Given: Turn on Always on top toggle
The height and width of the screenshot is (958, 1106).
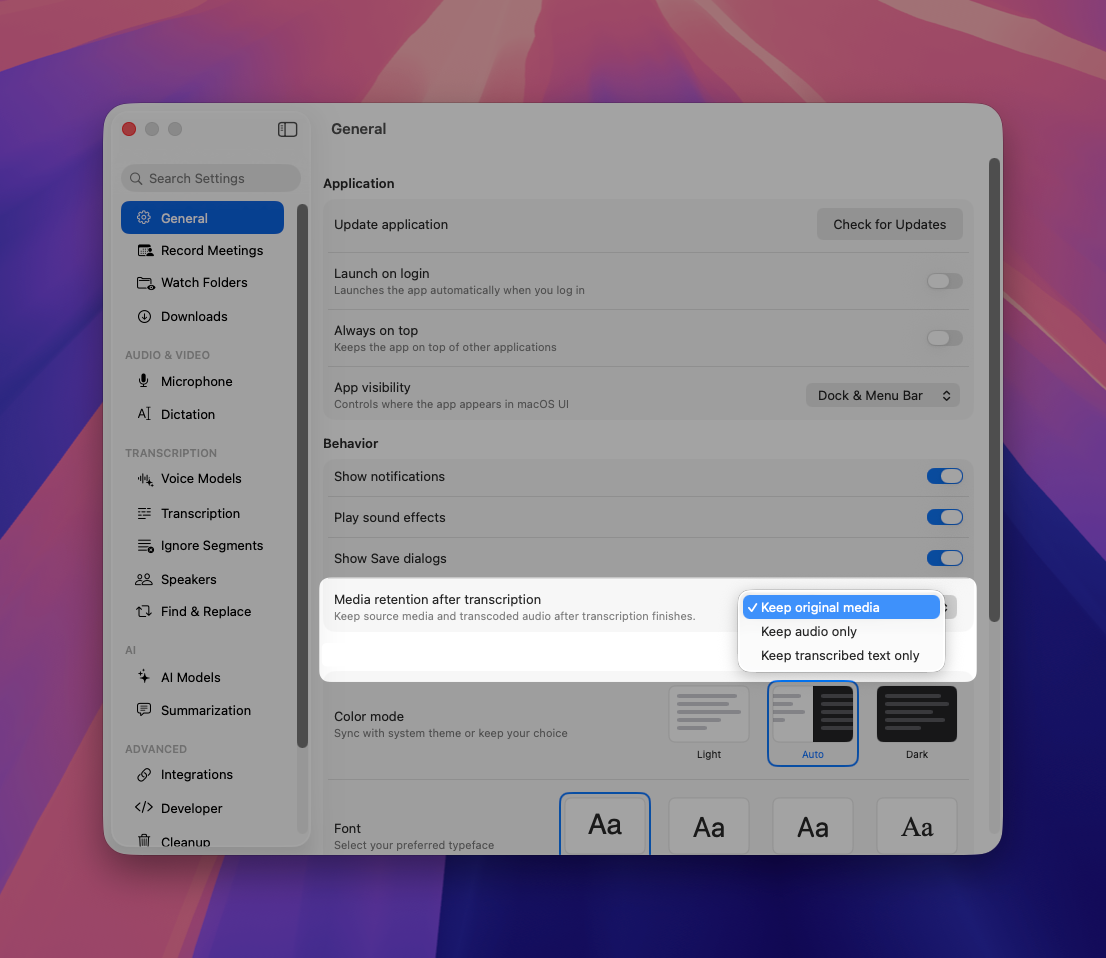Looking at the screenshot, I should [944, 339].
